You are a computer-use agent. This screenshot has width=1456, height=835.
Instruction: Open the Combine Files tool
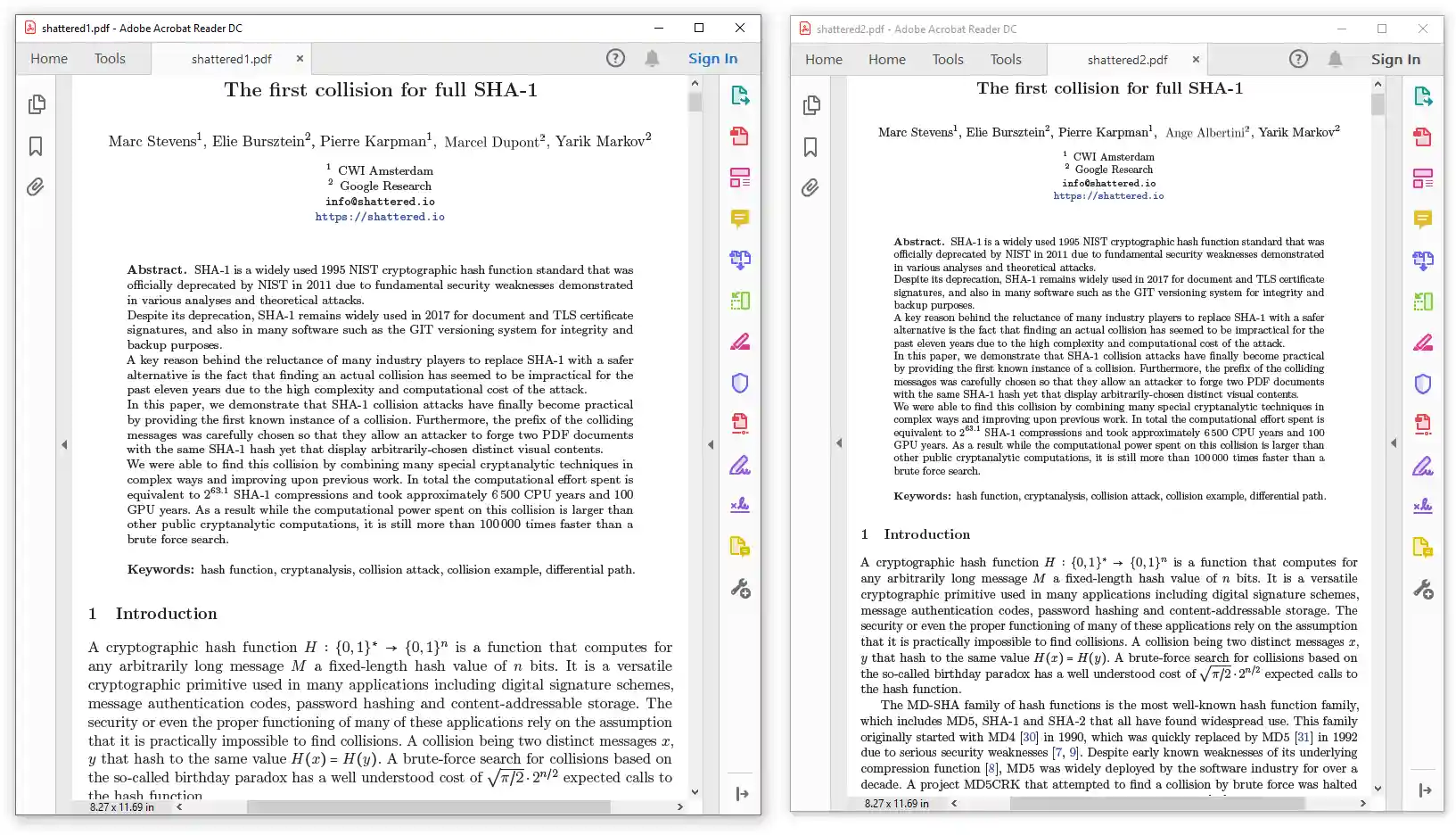coord(739,260)
